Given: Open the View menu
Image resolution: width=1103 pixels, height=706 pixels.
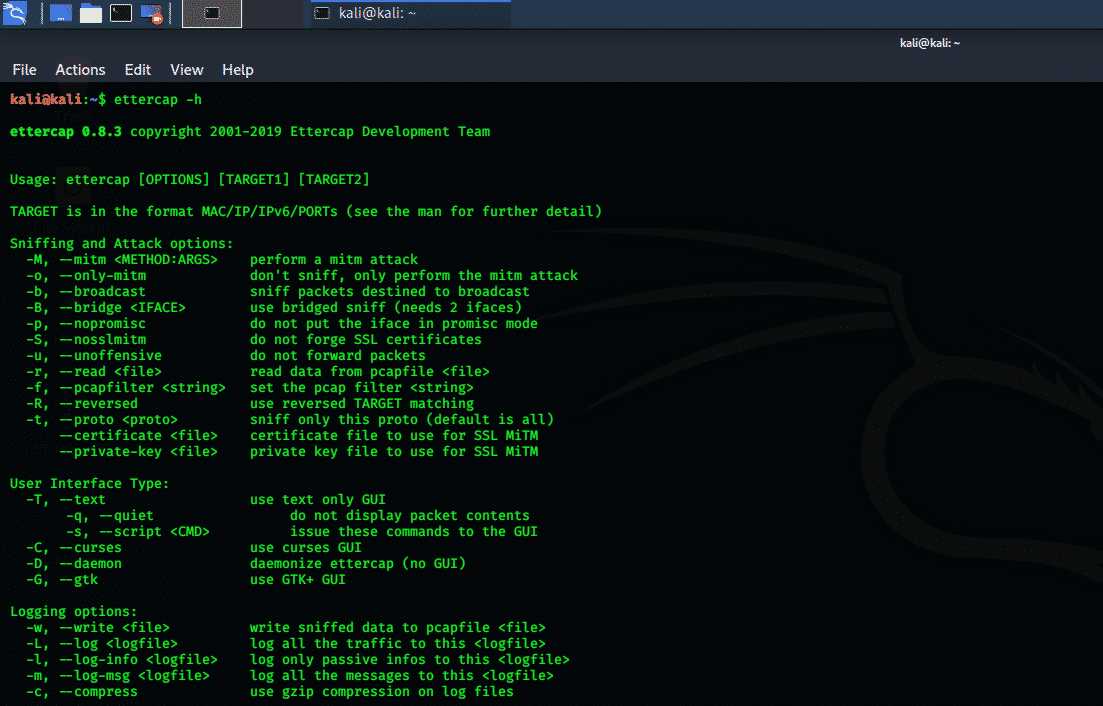Looking at the screenshot, I should pyautogui.click(x=186, y=70).
